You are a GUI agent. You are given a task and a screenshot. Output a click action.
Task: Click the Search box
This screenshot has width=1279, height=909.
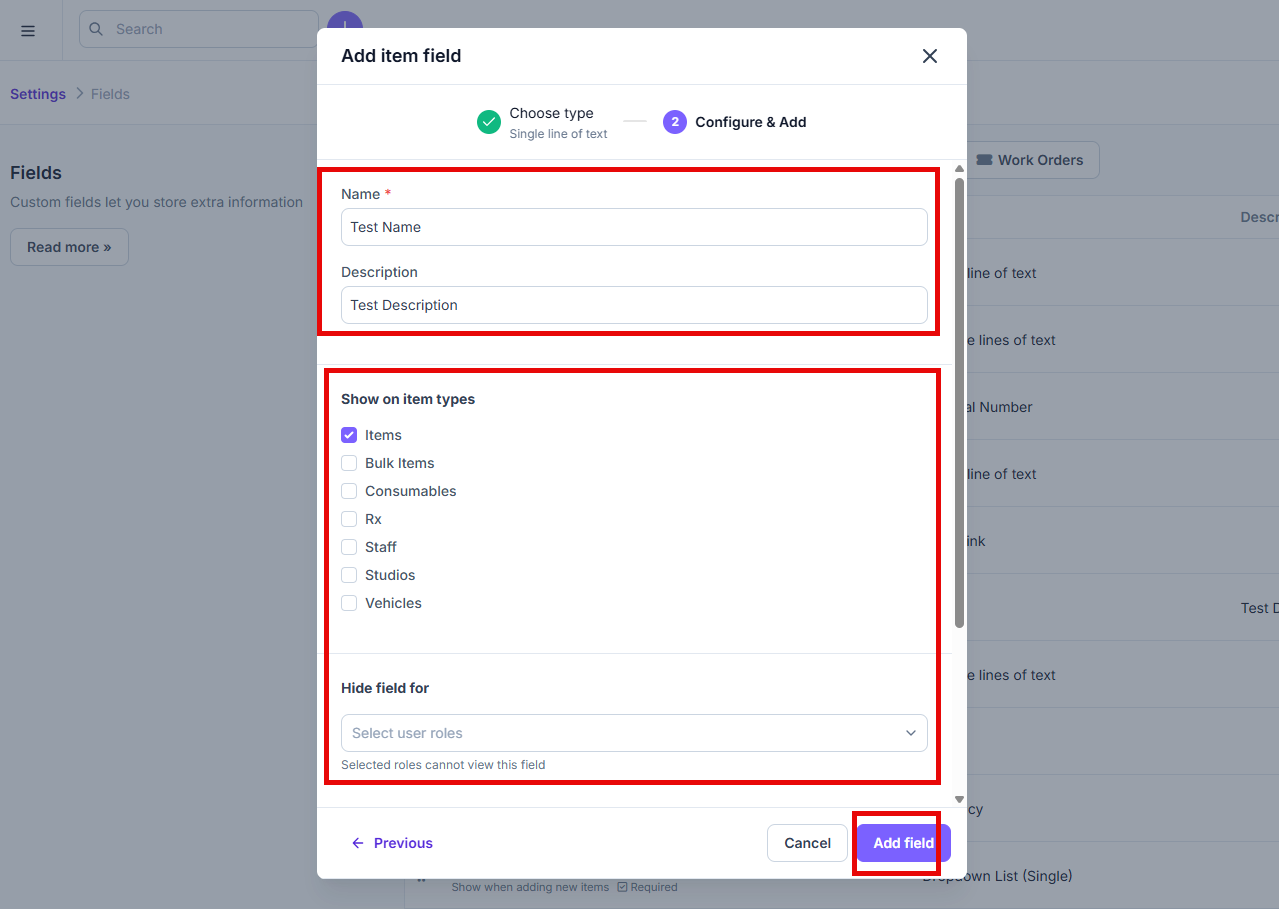[x=199, y=29]
